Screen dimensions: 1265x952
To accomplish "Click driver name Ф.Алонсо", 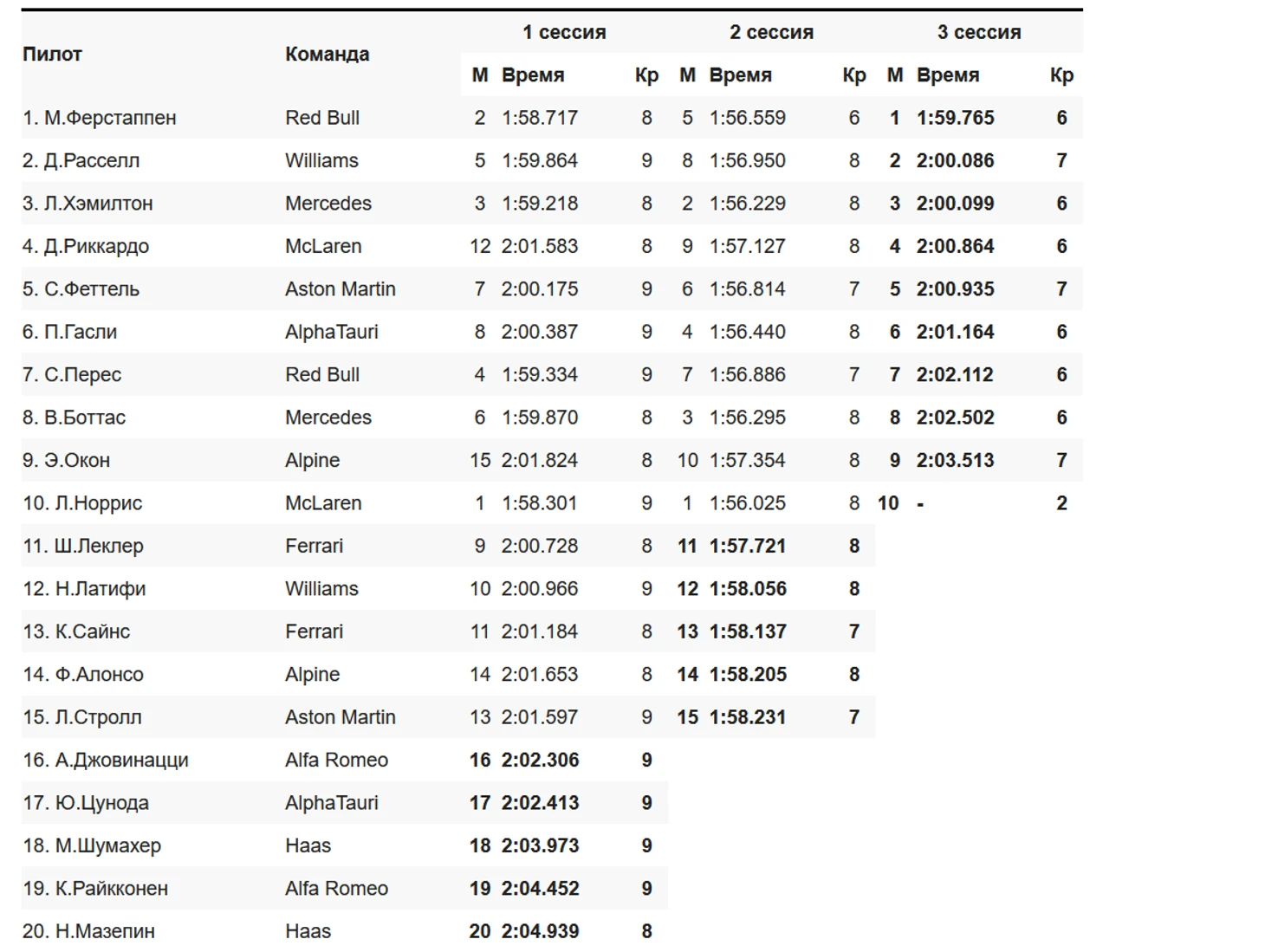I will [x=99, y=675].
